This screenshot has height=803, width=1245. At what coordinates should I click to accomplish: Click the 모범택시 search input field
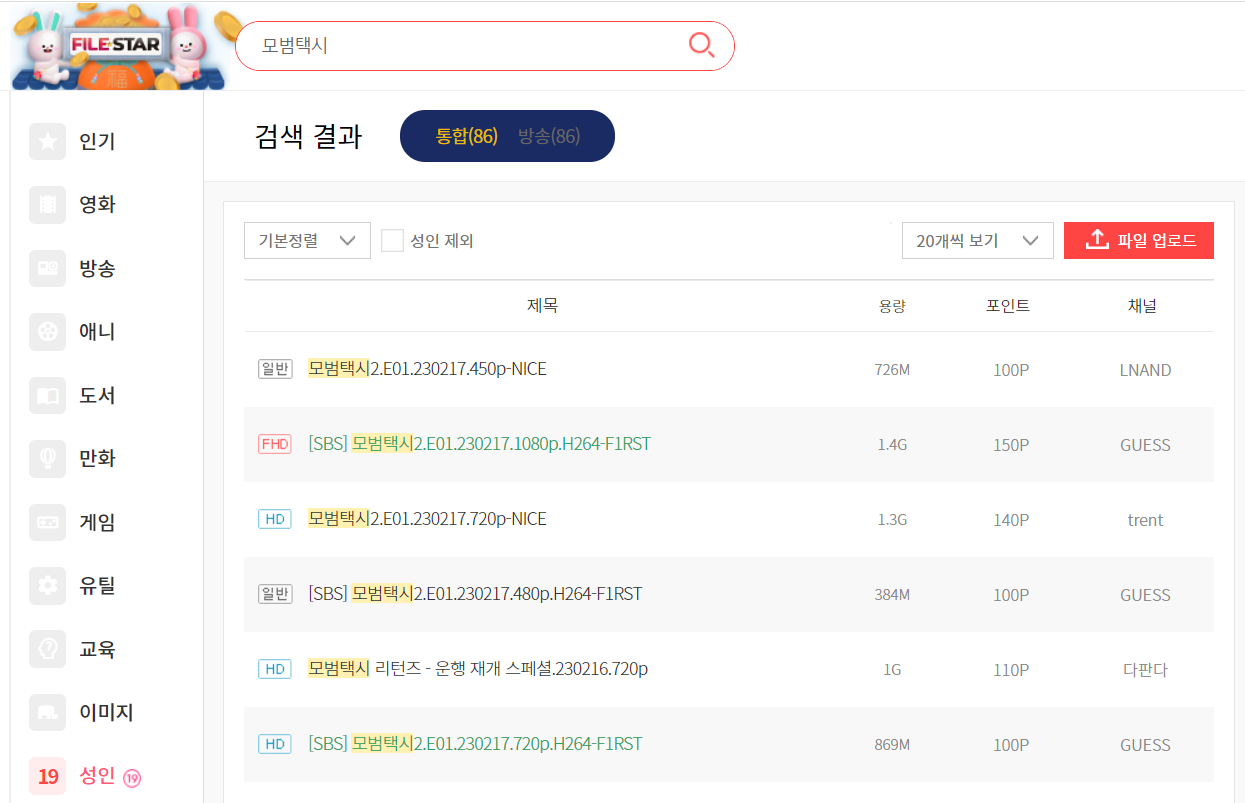pyautogui.click(x=484, y=46)
